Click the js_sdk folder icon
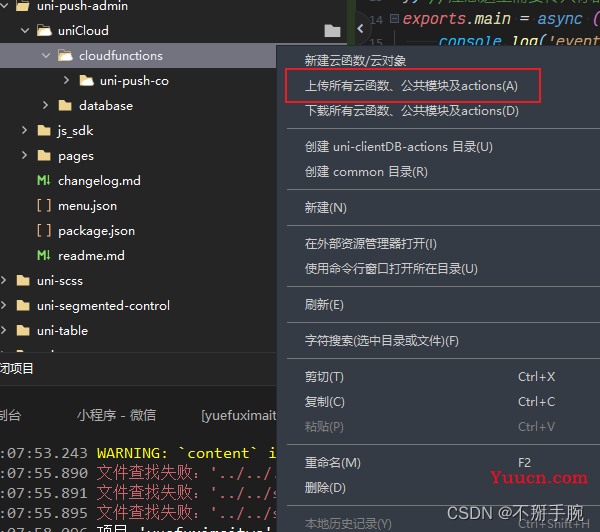The height and width of the screenshot is (532, 600). 44,131
